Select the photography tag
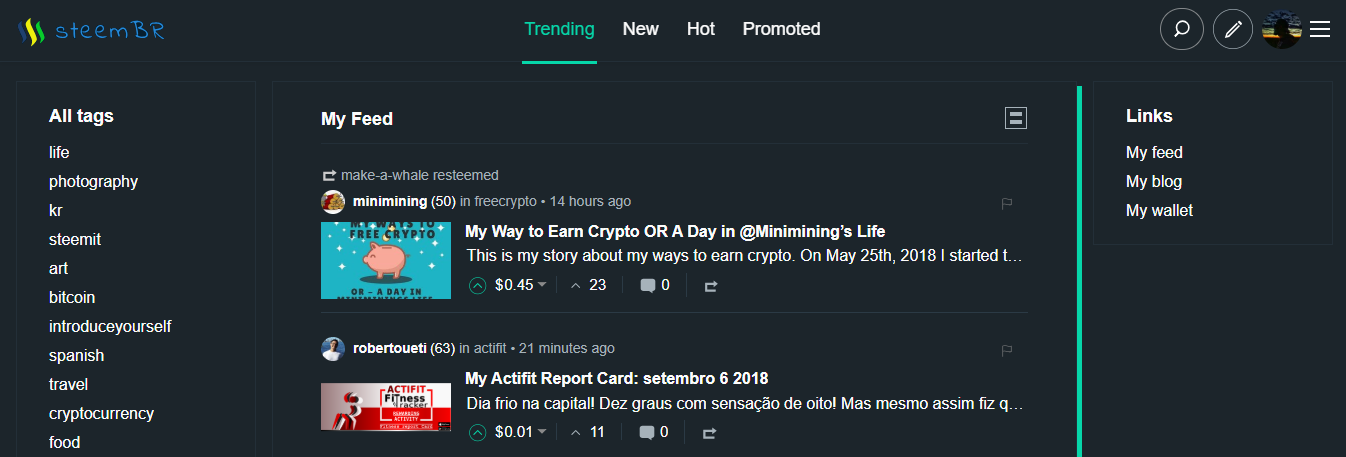This screenshot has width=1346, height=457. [93, 181]
